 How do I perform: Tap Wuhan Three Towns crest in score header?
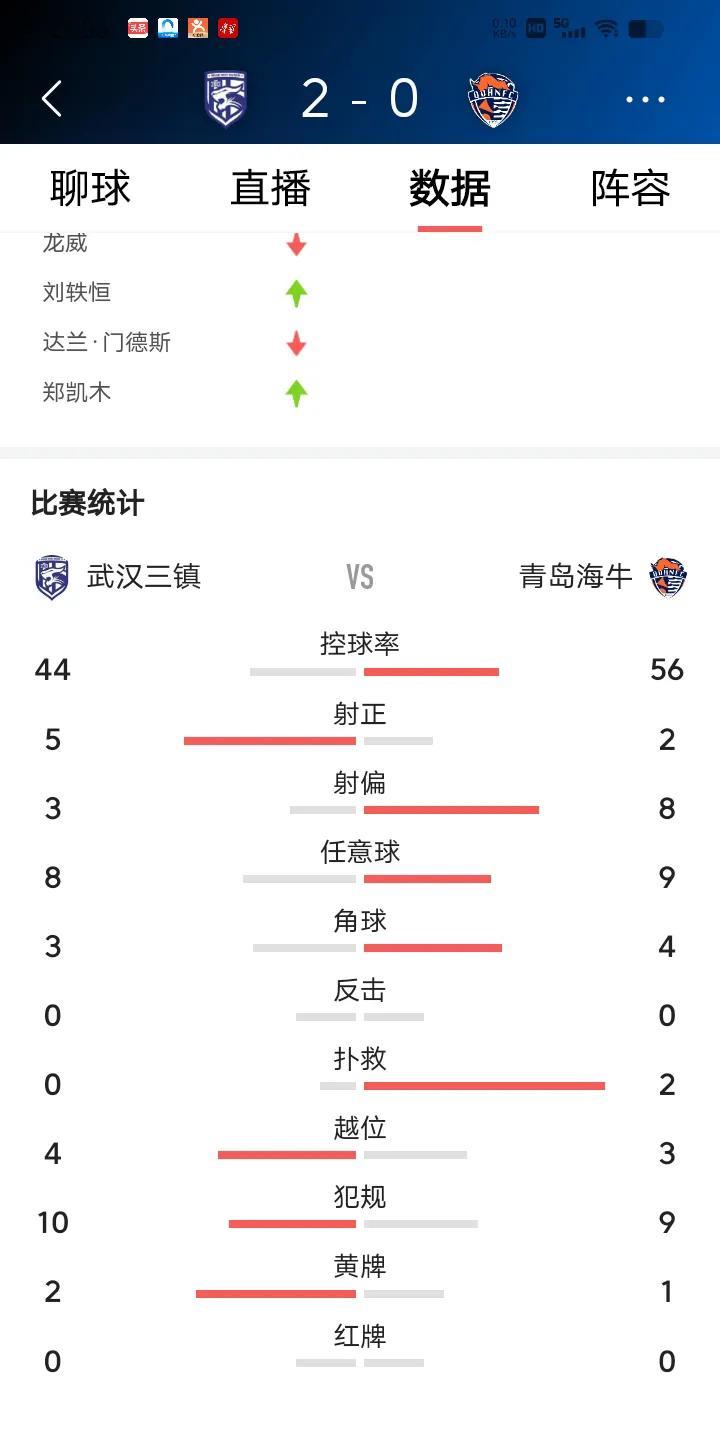[x=226, y=99]
